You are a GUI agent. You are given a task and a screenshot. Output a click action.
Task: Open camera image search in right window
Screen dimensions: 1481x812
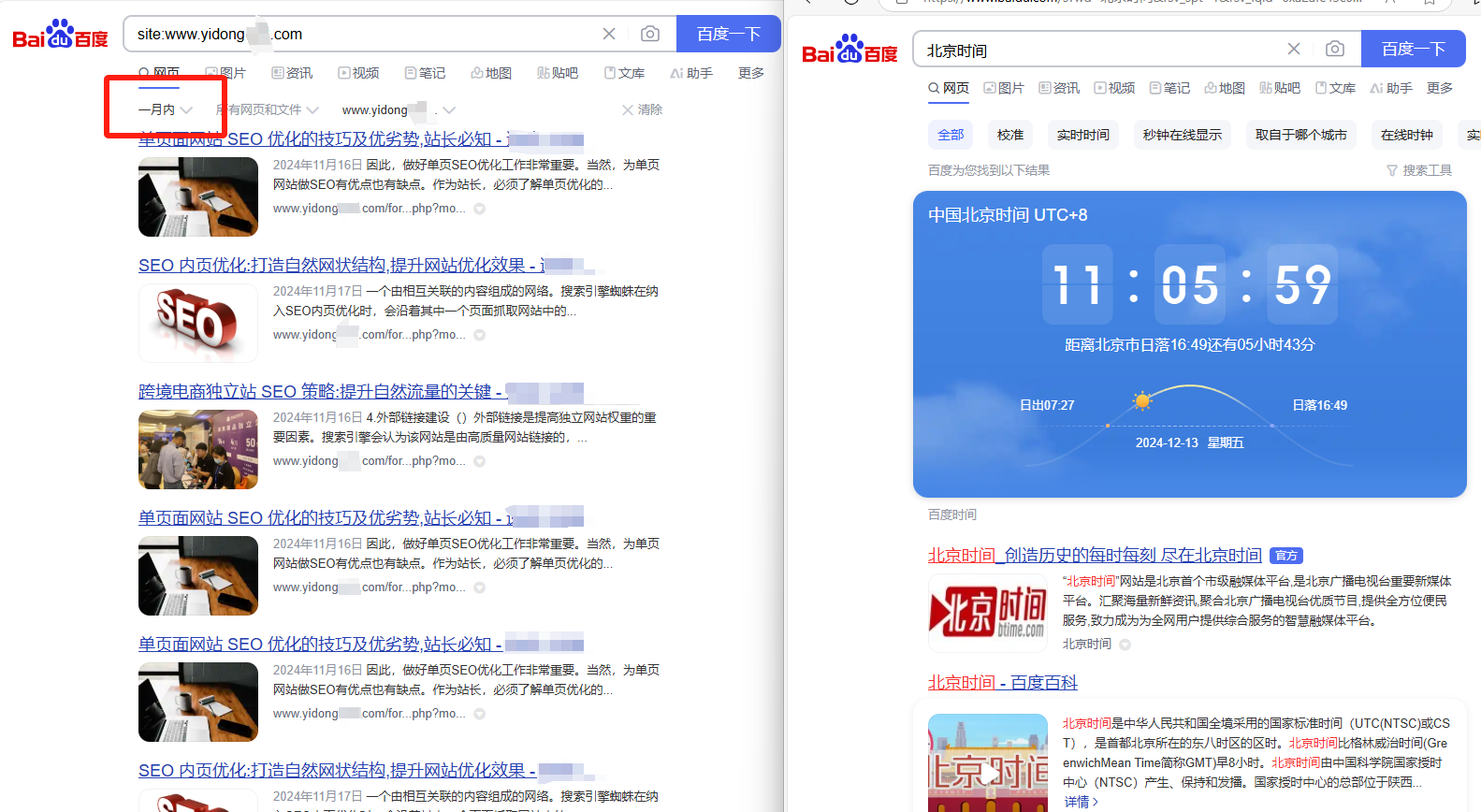(1335, 49)
